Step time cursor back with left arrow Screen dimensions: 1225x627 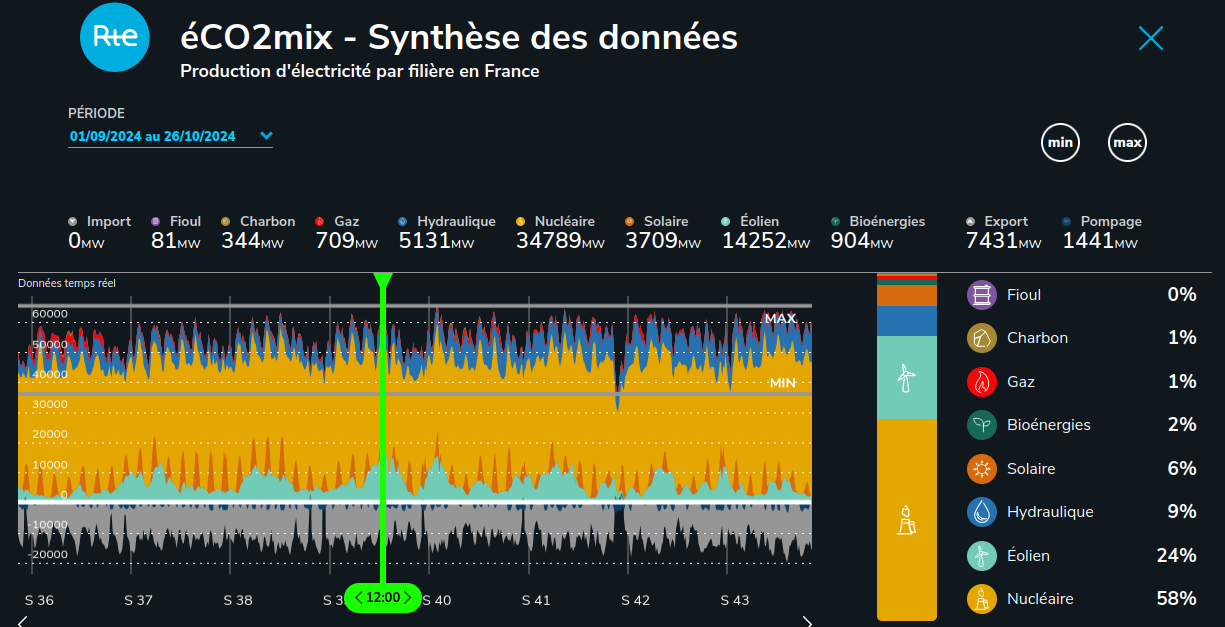point(360,598)
